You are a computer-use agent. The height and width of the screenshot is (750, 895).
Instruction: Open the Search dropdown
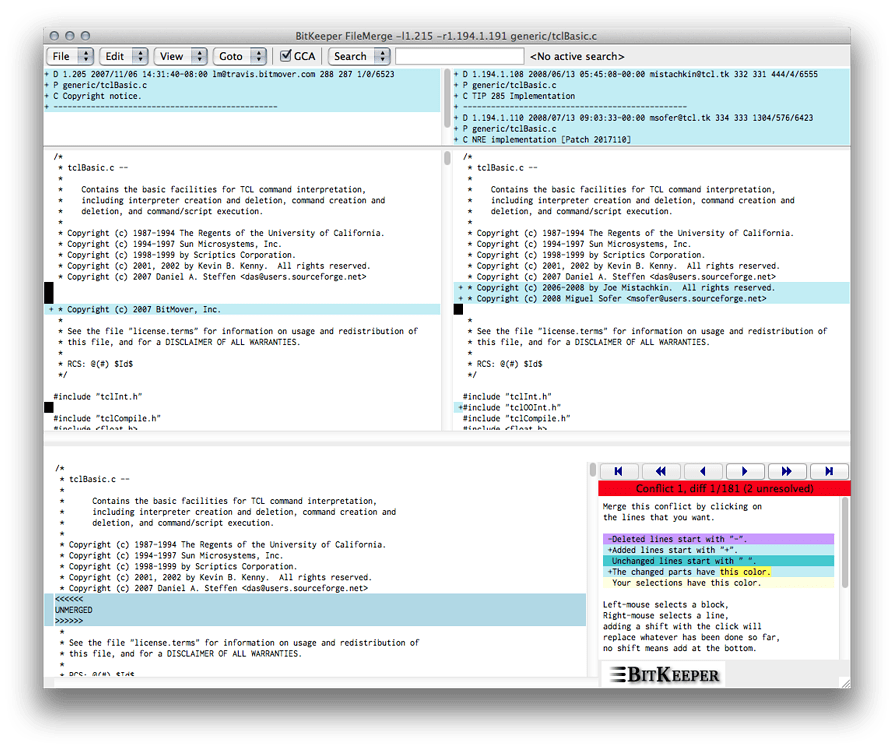[x=358, y=55]
